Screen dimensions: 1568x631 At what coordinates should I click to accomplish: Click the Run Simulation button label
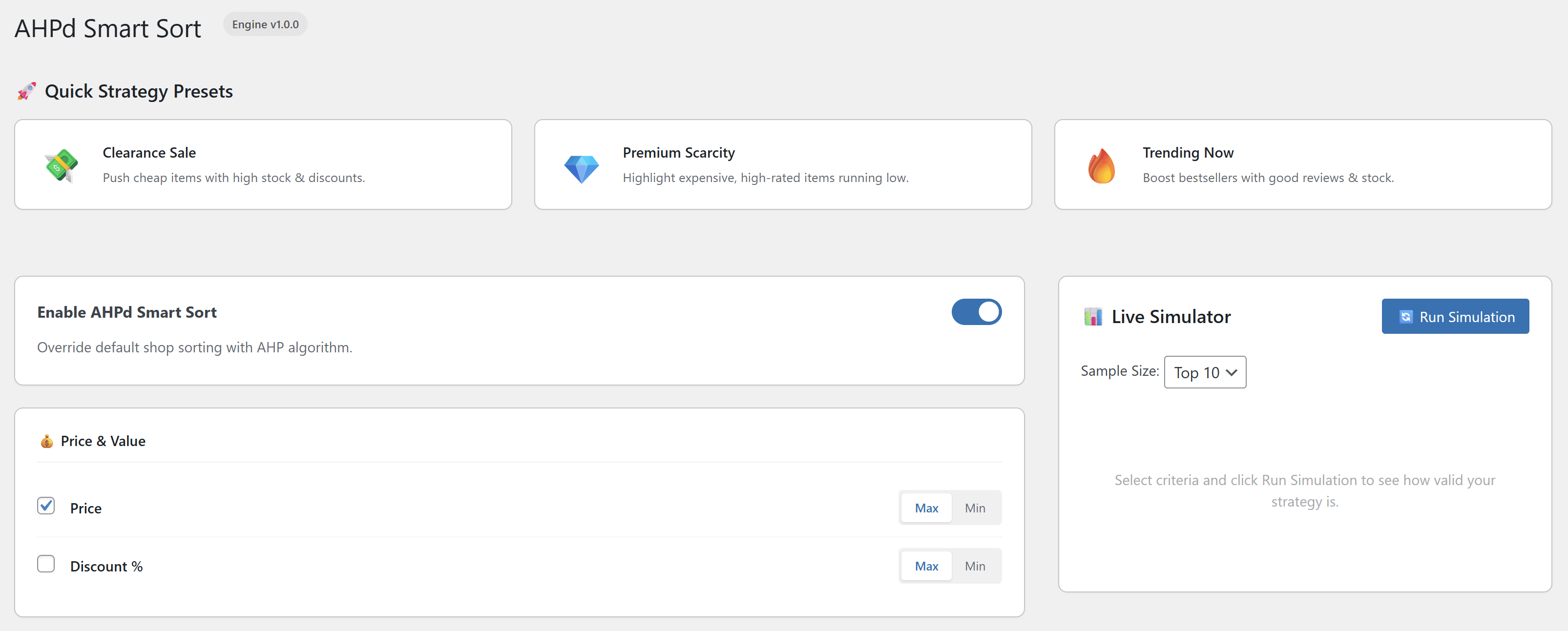[1466, 317]
